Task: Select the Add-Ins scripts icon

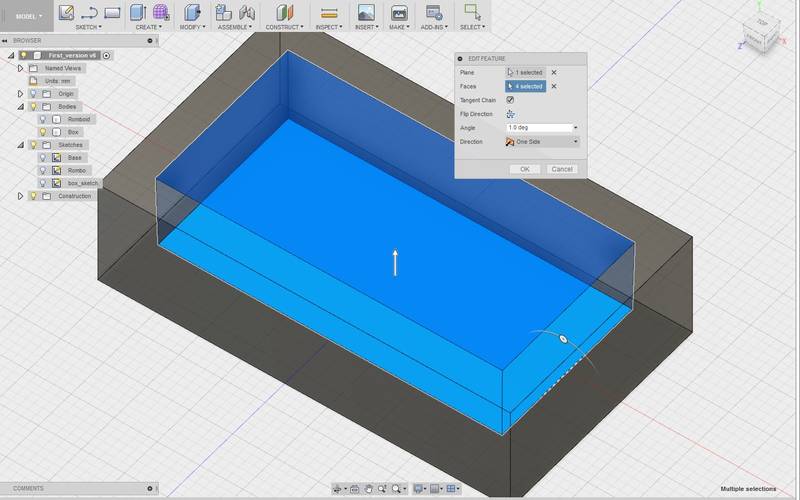Action: 434,12
